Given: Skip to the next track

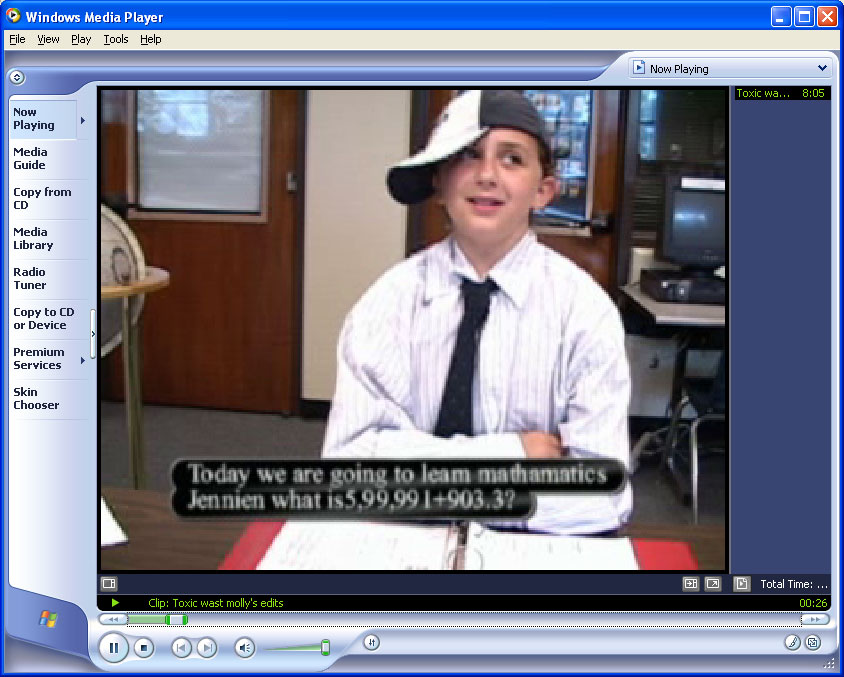Looking at the screenshot, I should pyautogui.click(x=206, y=648).
